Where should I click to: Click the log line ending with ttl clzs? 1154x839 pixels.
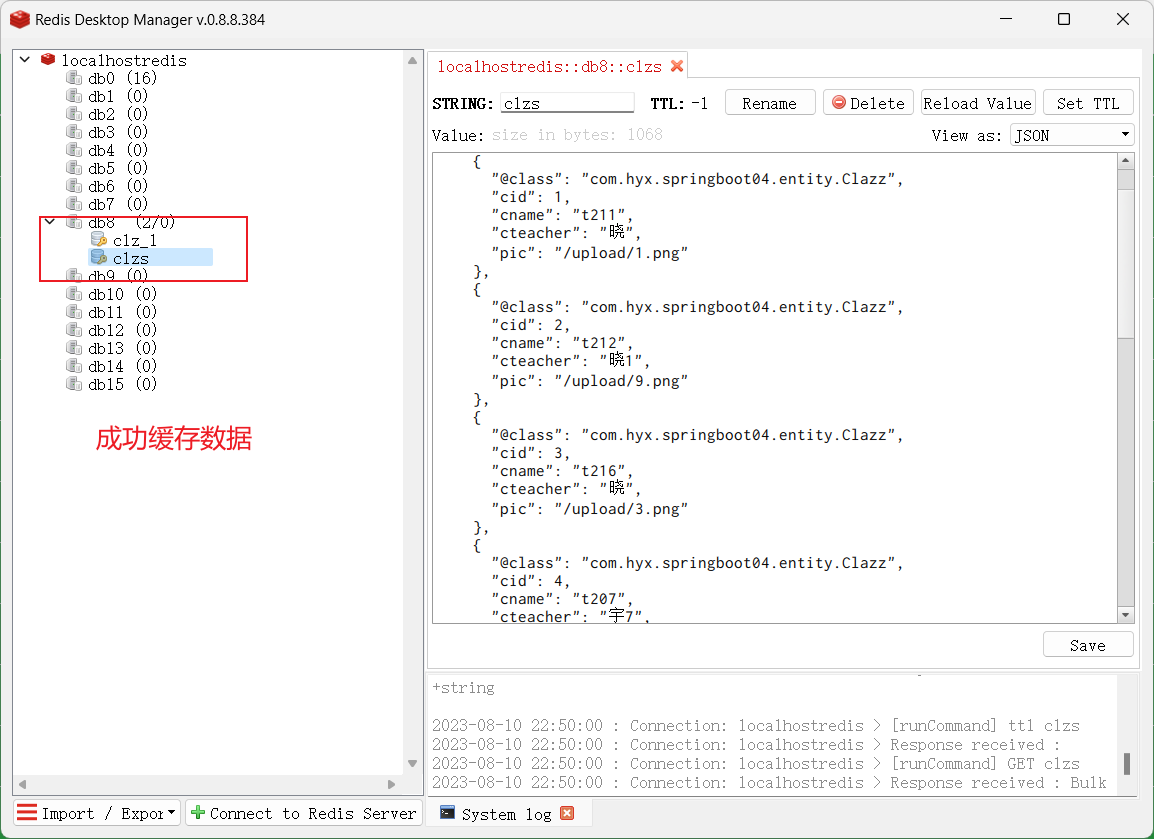[756, 726]
